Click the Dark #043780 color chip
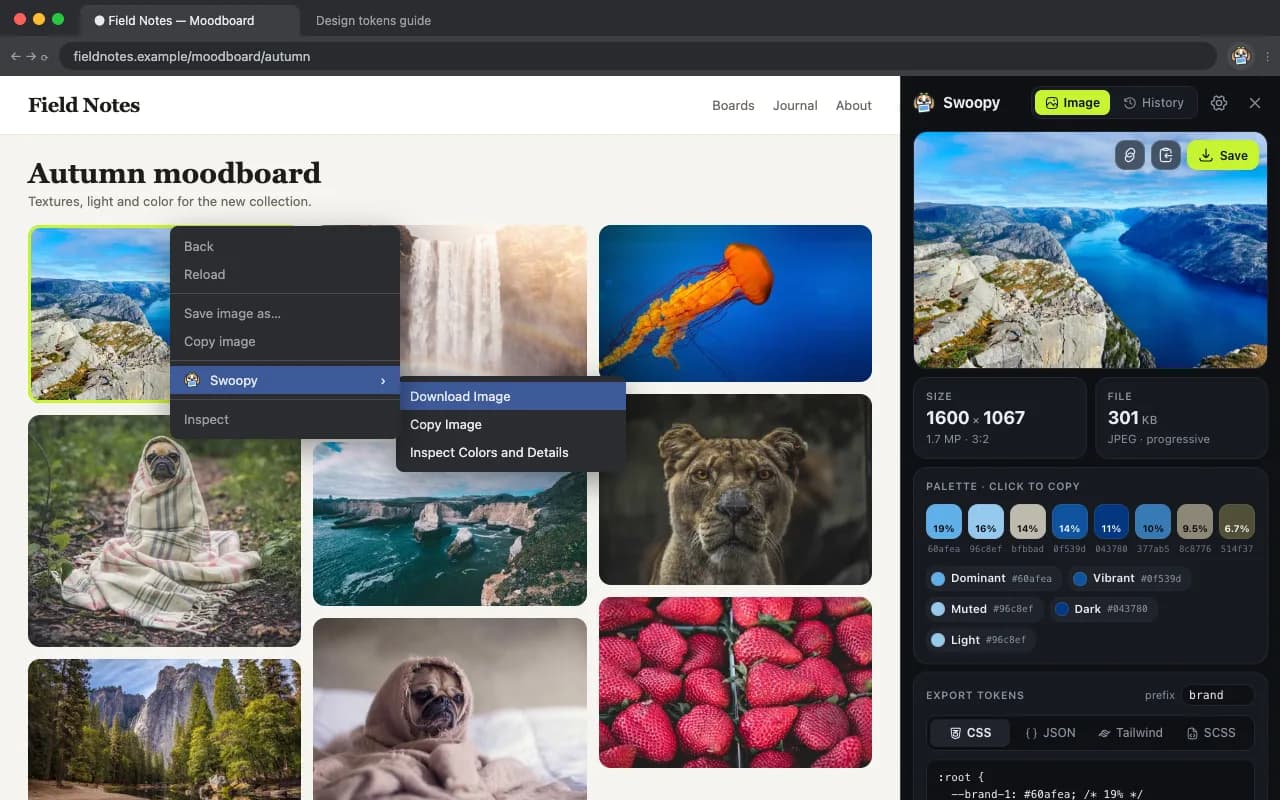Screen dimensions: 1280x800 (x=1103, y=609)
